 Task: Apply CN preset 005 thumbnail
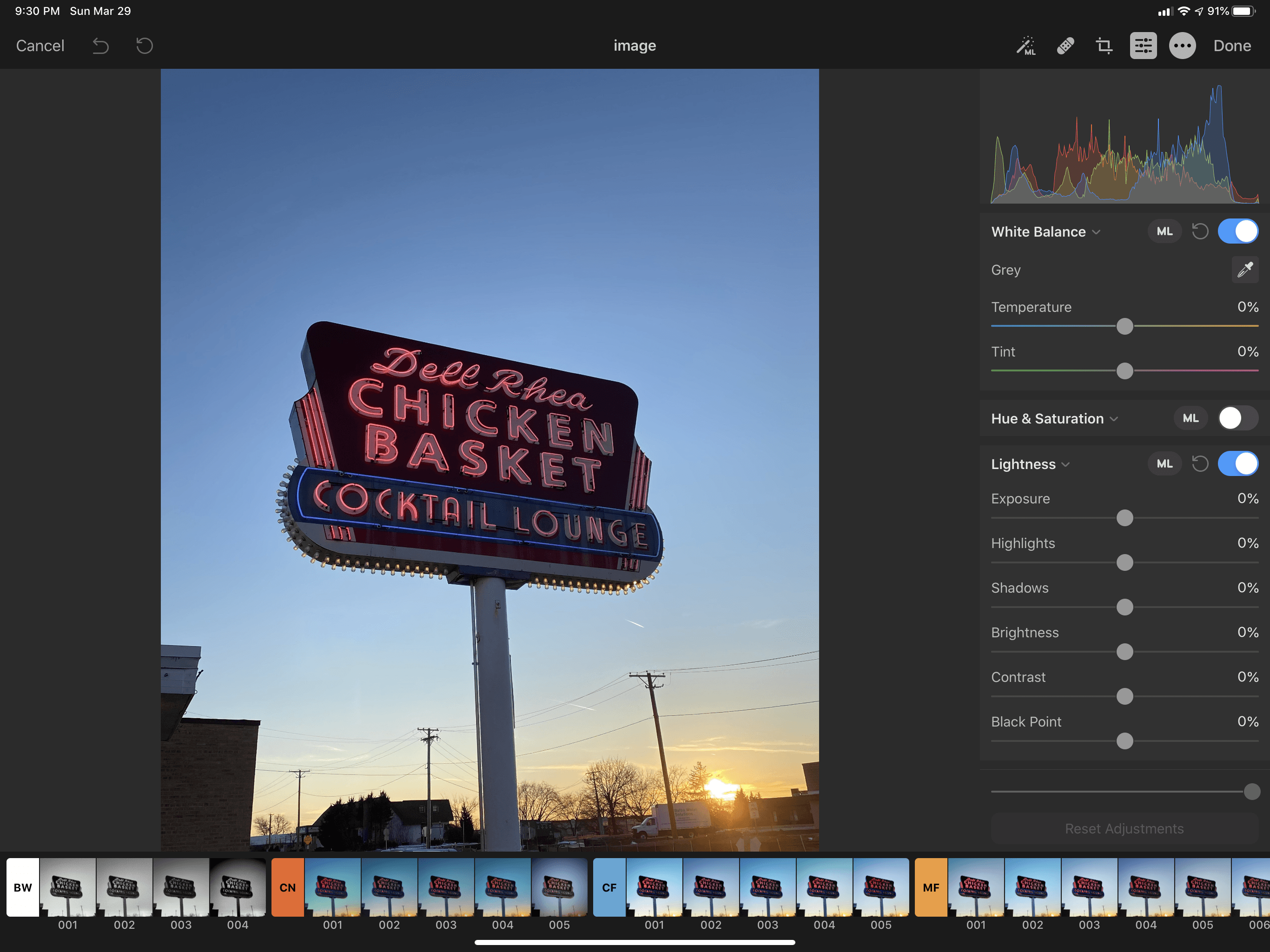tap(559, 888)
